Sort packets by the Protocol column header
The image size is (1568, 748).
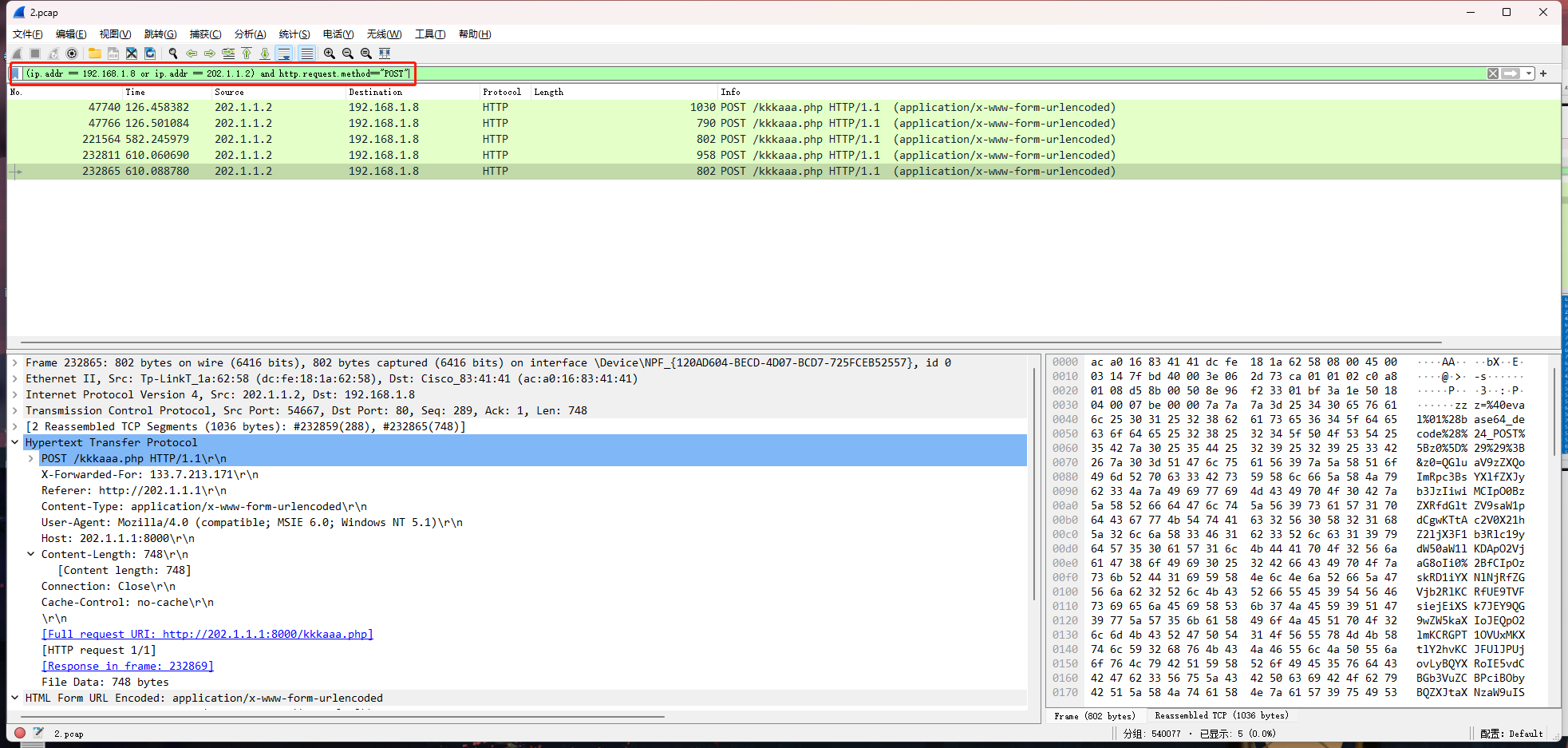coord(506,92)
